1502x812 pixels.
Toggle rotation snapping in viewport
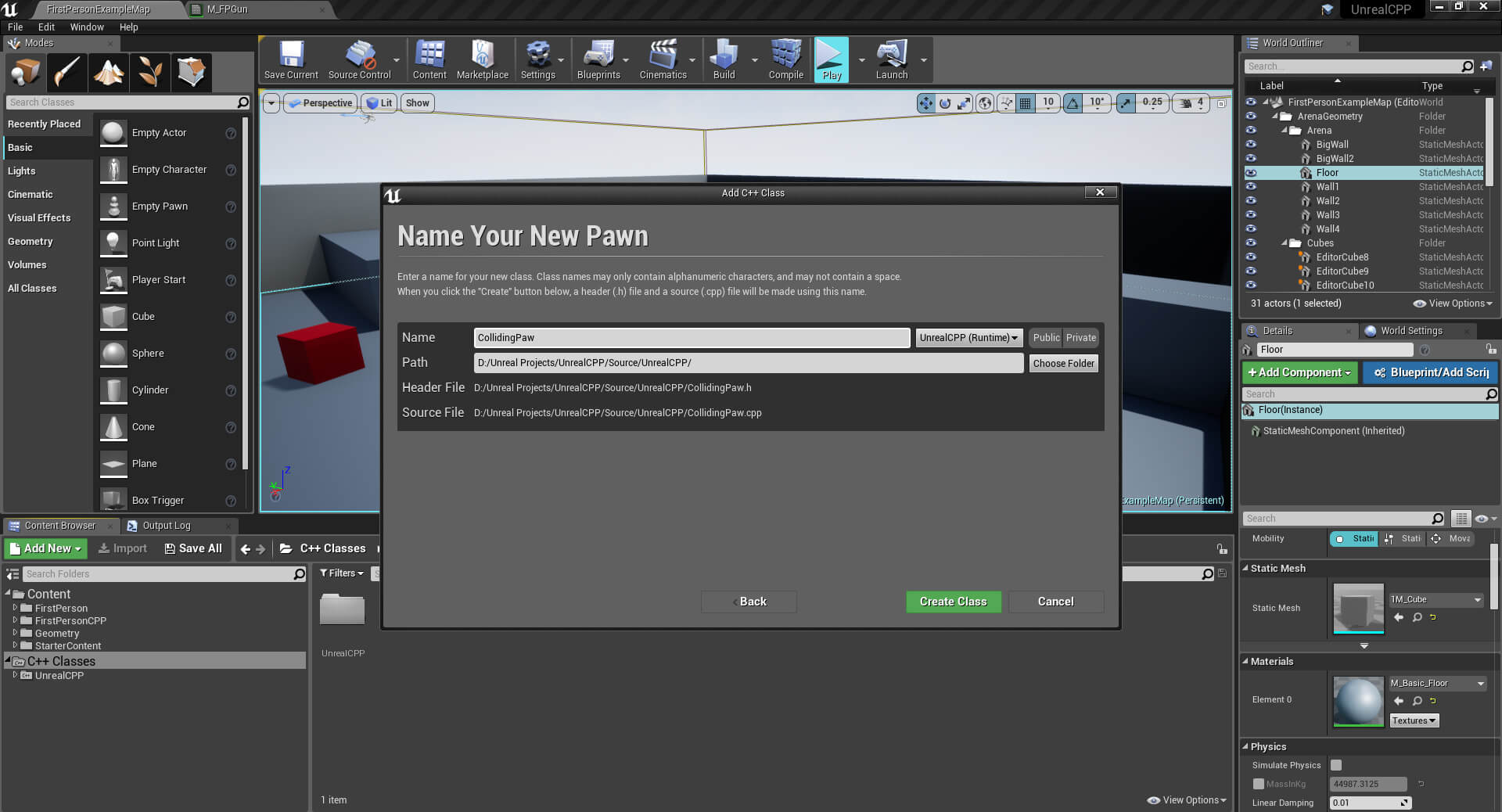click(1073, 103)
